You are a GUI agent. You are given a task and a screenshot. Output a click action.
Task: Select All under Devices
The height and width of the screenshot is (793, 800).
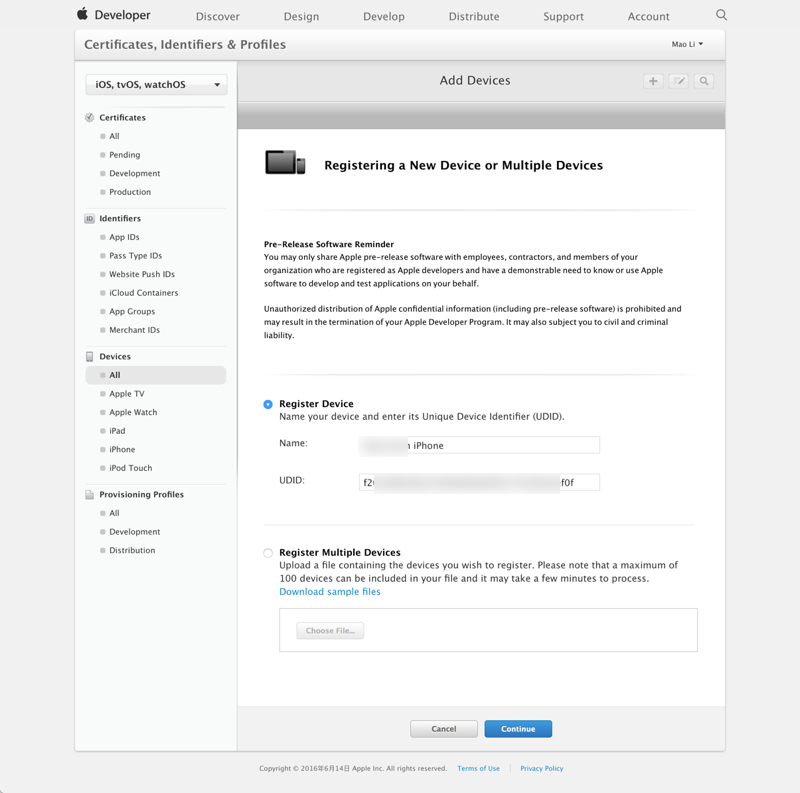click(x=156, y=375)
